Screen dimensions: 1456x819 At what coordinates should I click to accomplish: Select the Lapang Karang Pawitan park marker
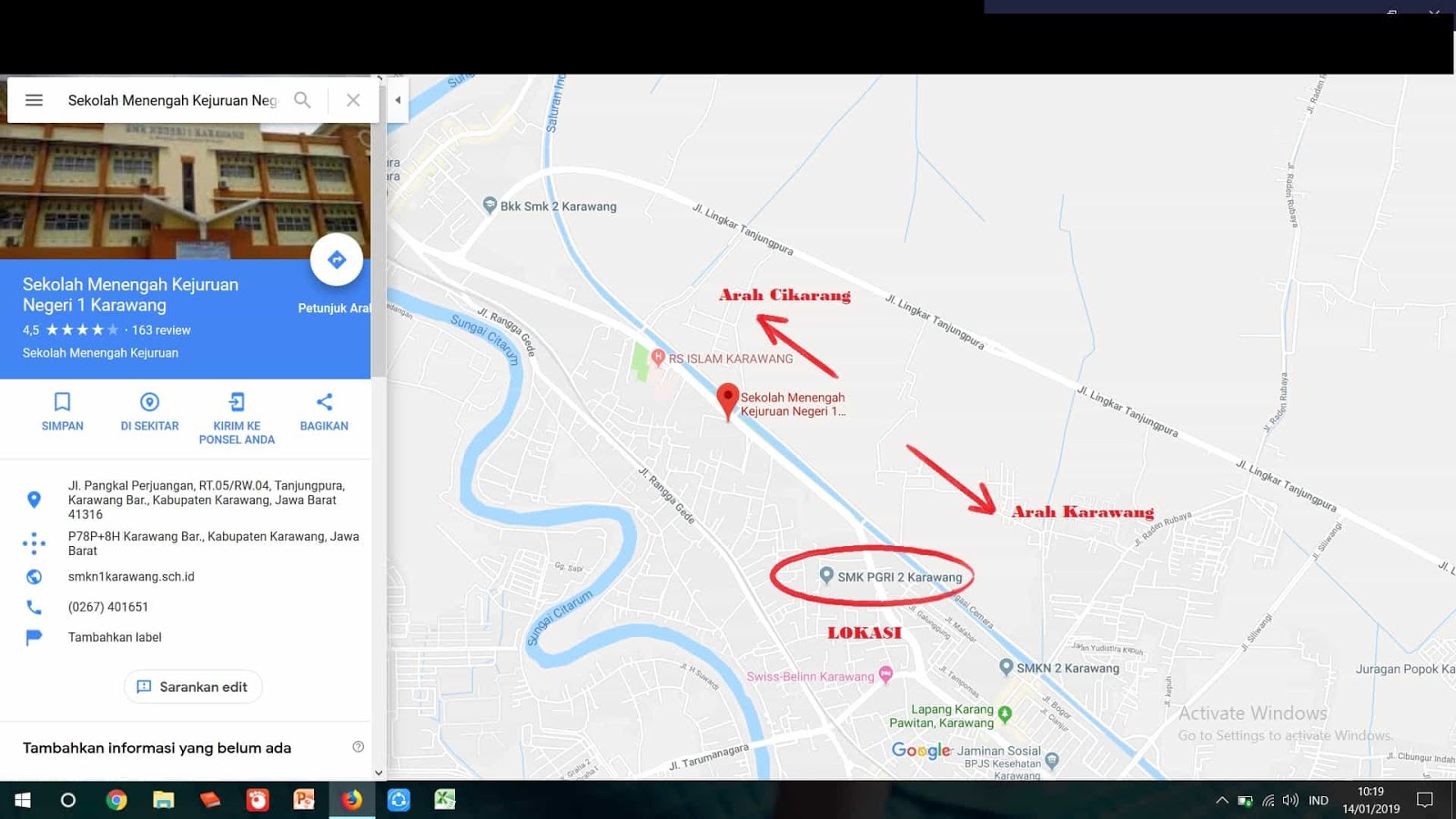coord(1005,714)
